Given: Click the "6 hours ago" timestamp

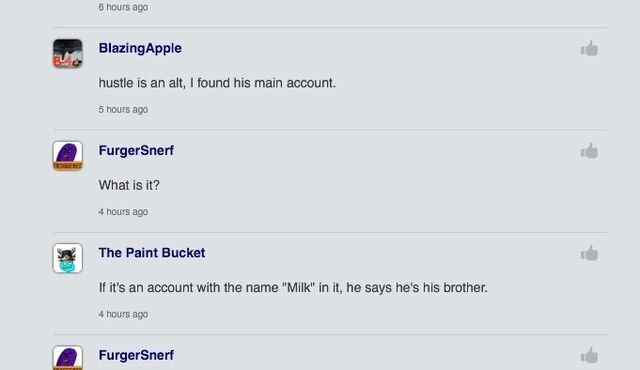Looking at the screenshot, I should (123, 7).
